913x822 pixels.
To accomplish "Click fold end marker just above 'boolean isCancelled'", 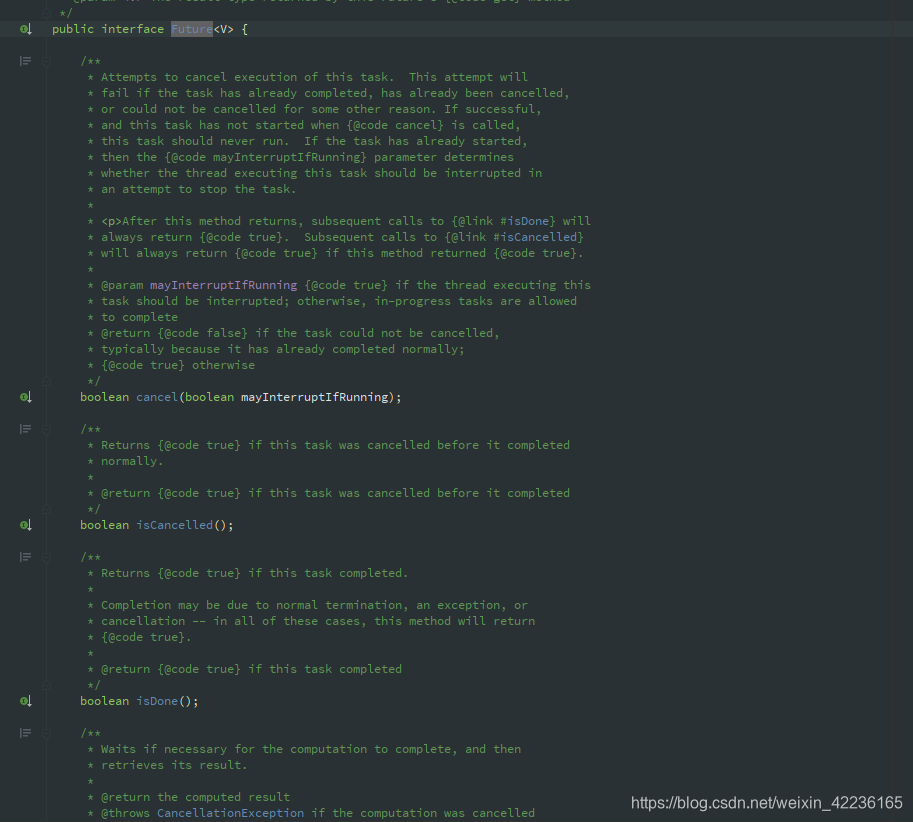I will [47, 509].
